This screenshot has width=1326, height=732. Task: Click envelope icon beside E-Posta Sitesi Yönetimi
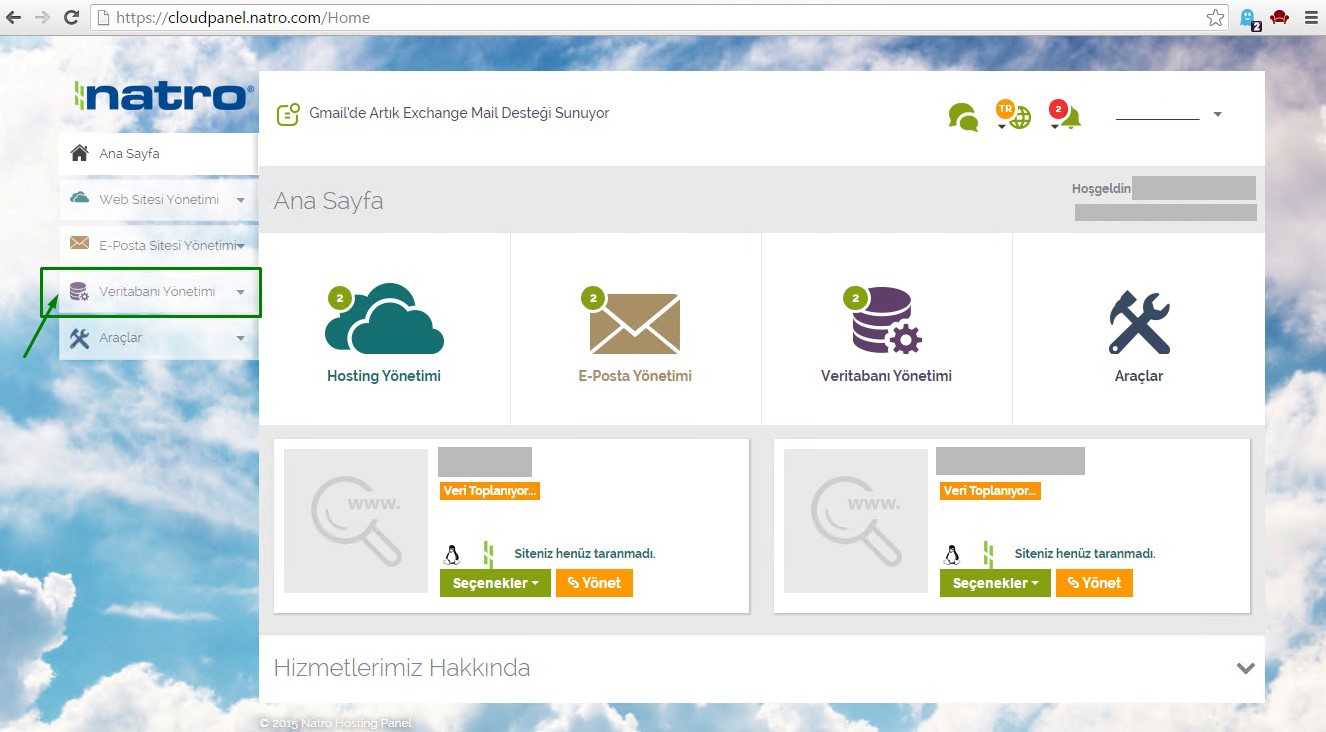79,243
